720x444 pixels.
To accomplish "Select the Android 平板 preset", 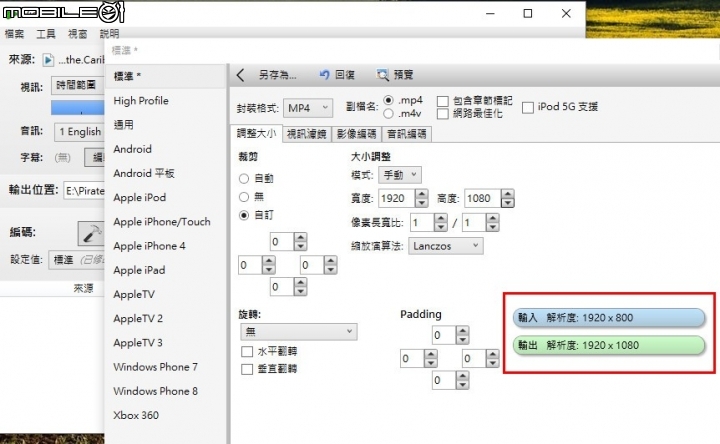I will click(165, 174).
